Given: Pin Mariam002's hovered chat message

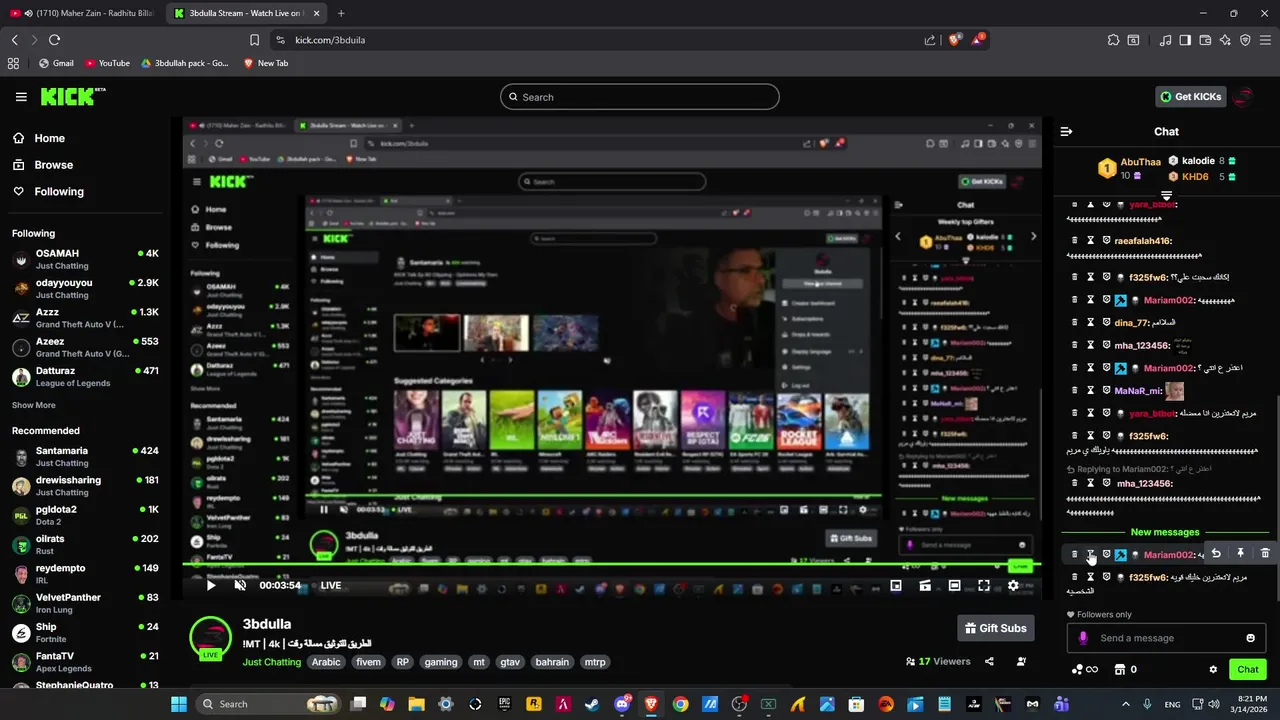Looking at the screenshot, I should coord(1240,553).
